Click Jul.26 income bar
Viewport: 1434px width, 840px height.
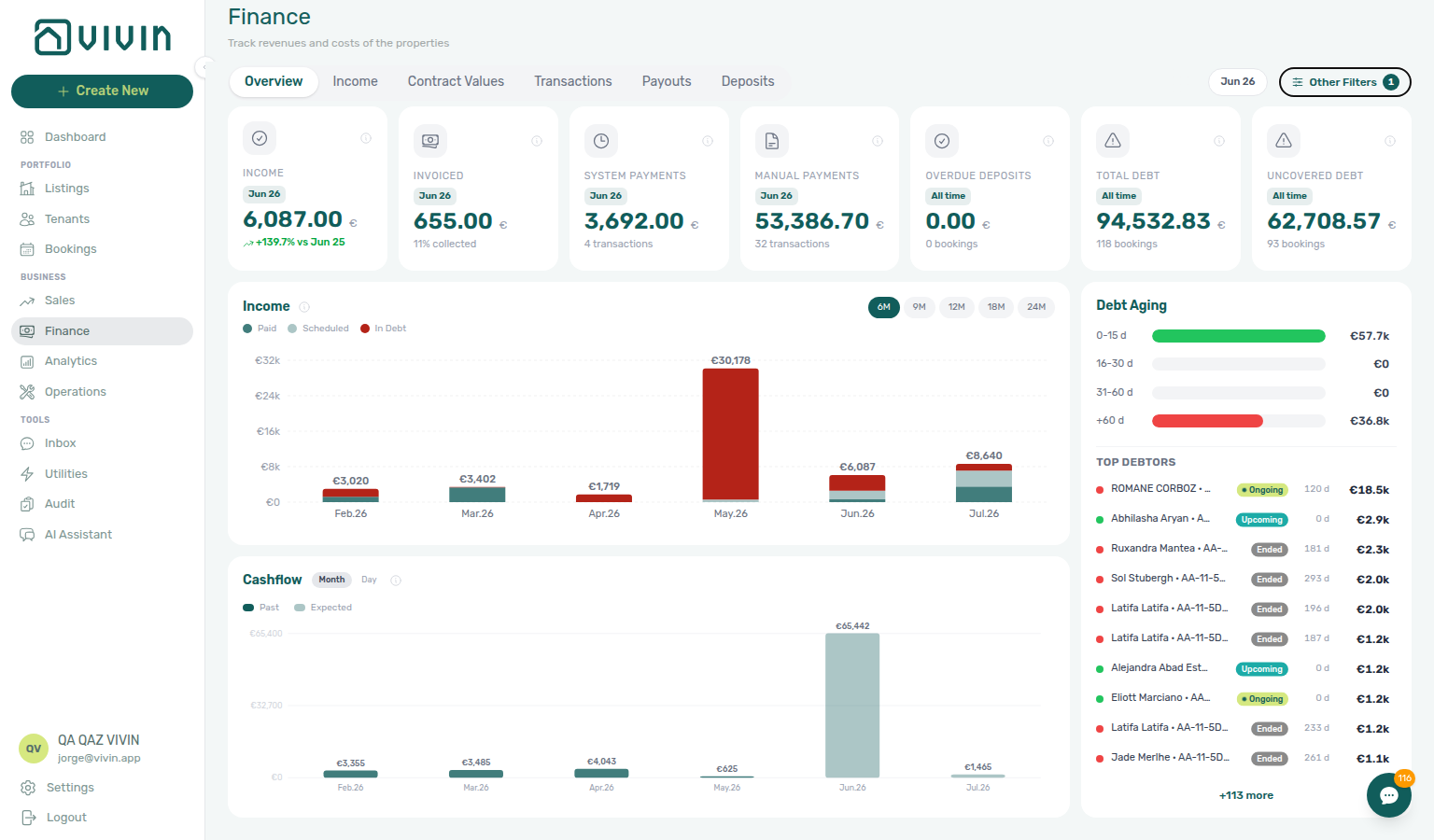984,483
